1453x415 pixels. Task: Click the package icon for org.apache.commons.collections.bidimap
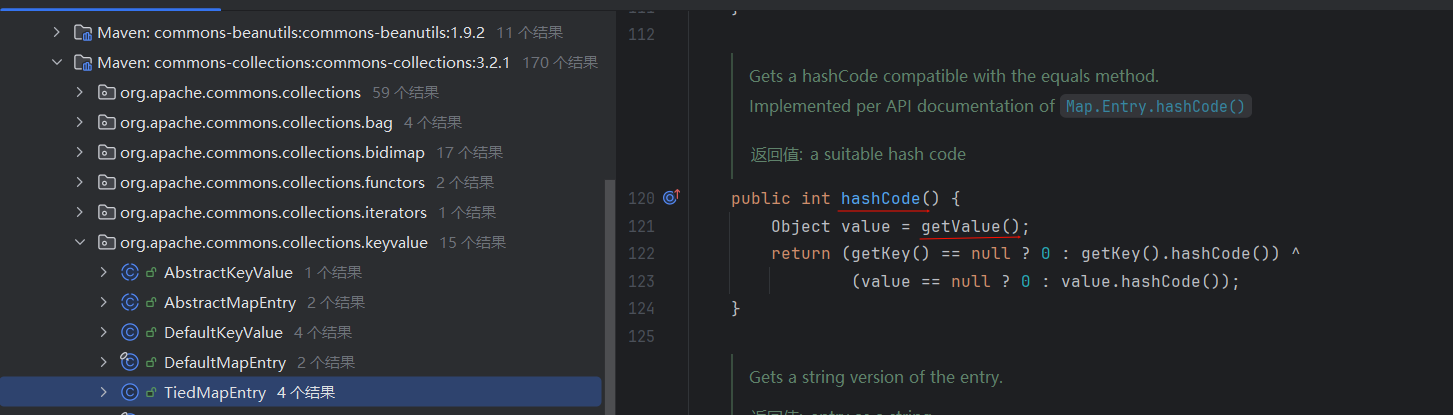106,153
